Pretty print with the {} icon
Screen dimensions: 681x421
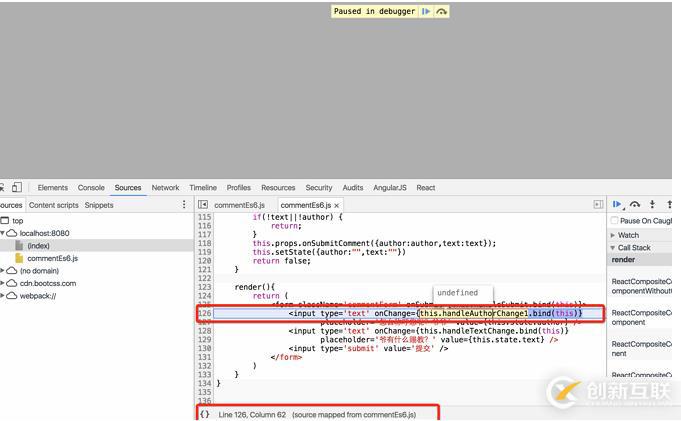[x=205, y=414]
